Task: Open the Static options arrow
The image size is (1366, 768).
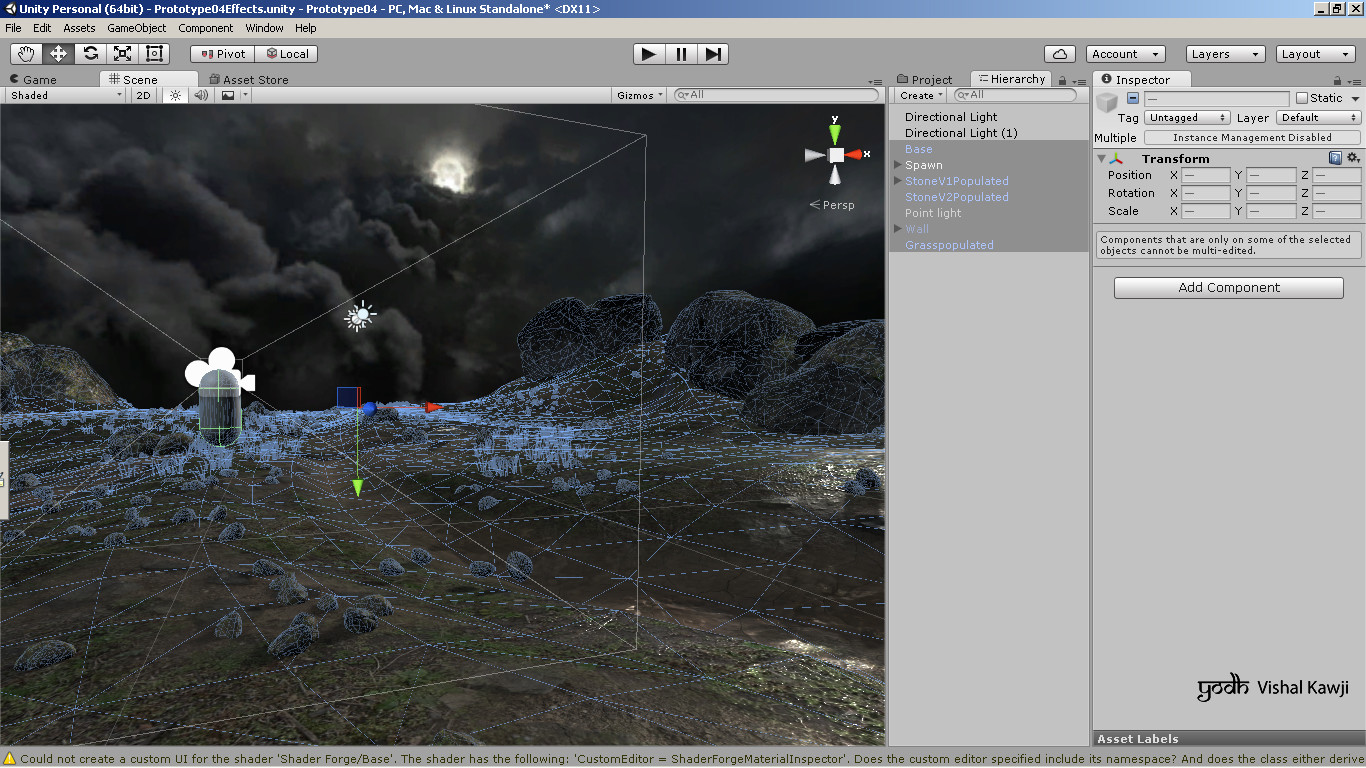Action: tap(1355, 98)
